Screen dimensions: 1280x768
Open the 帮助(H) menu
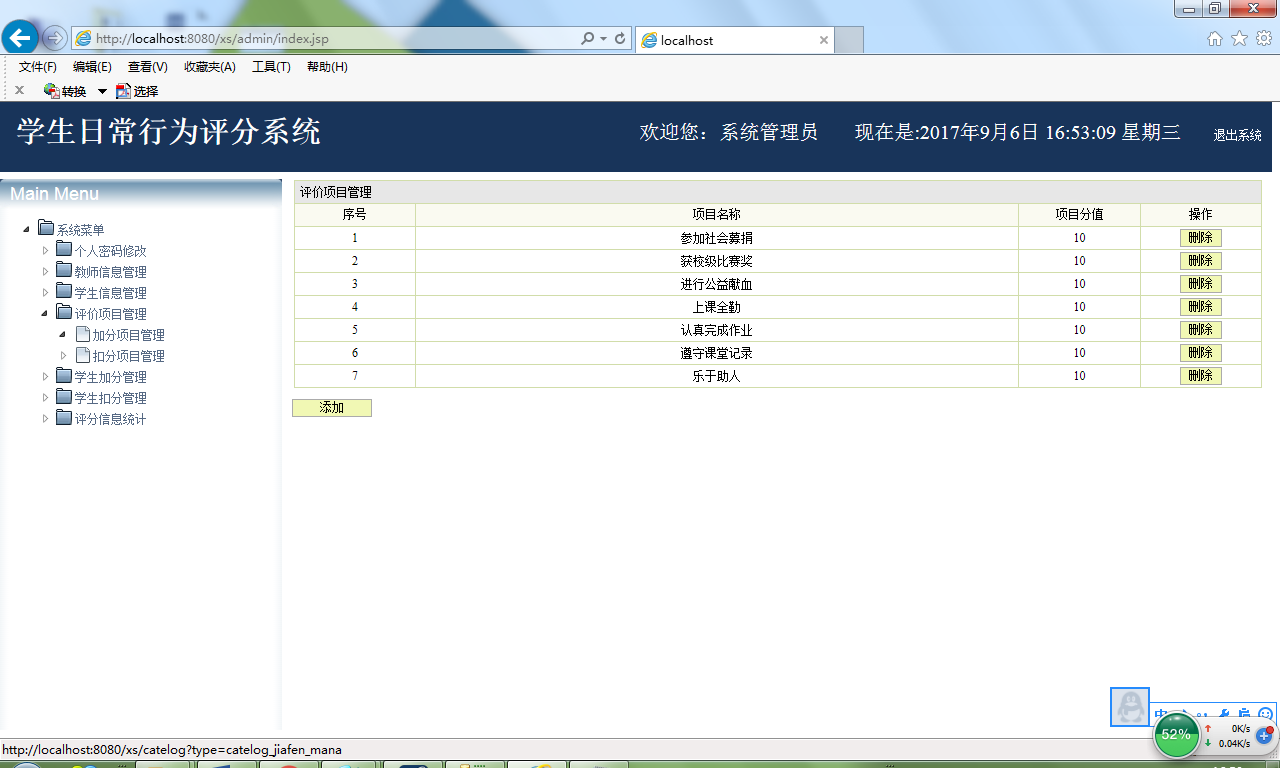click(x=327, y=67)
